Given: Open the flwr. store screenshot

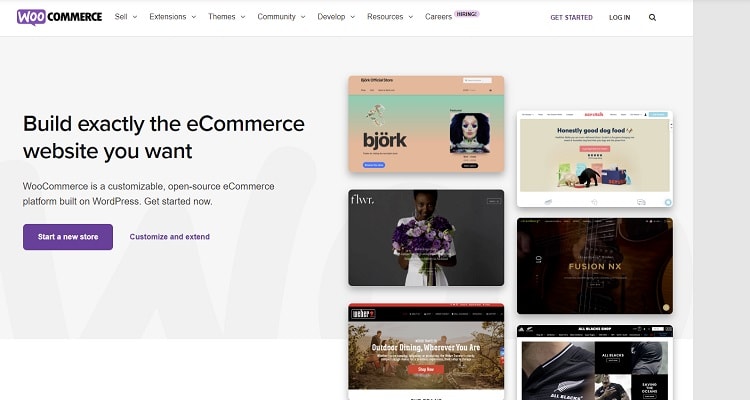Looking at the screenshot, I should (x=426, y=238).
